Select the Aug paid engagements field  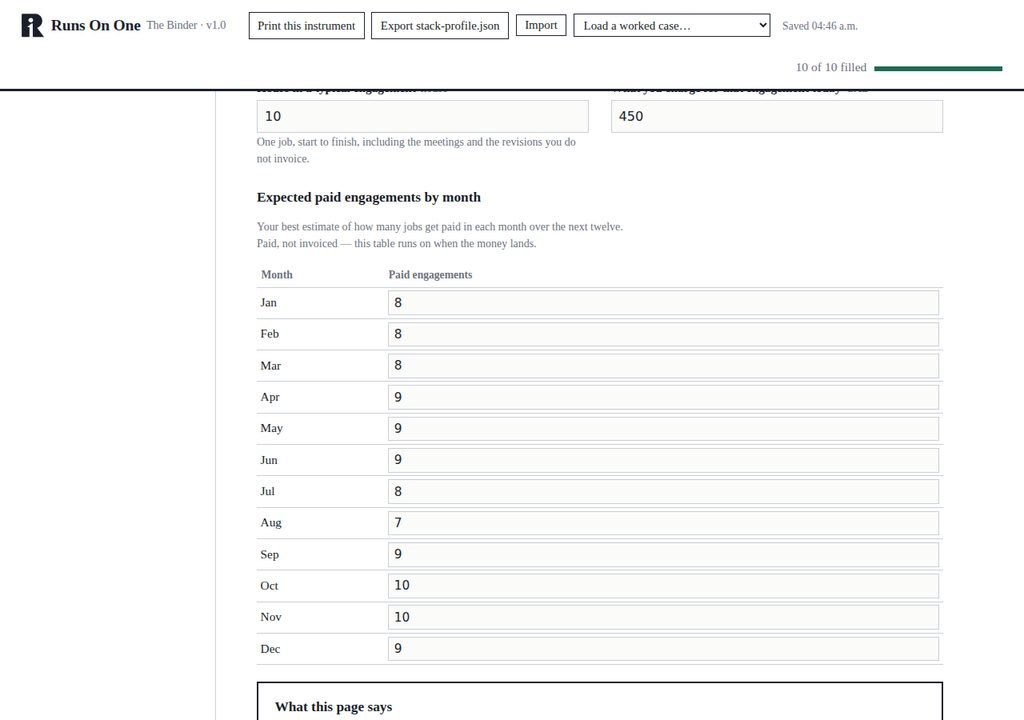(x=664, y=523)
